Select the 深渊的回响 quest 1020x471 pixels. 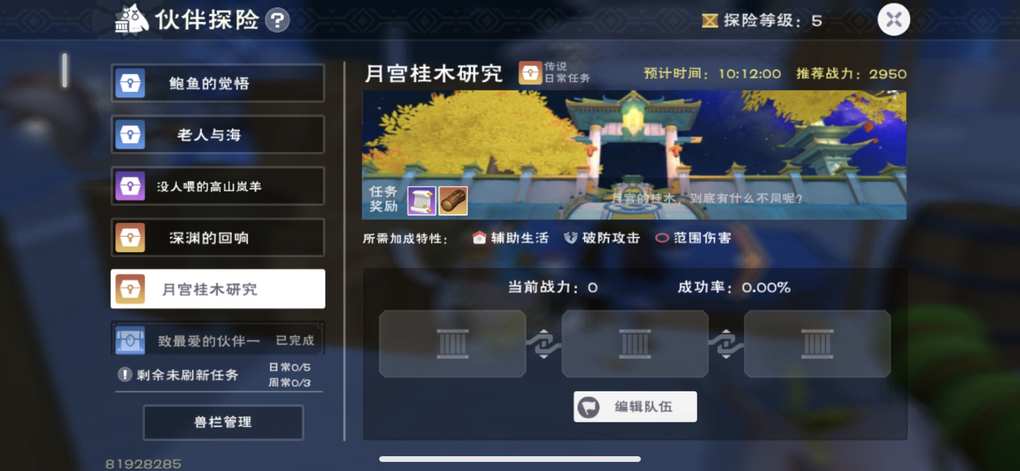point(218,237)
